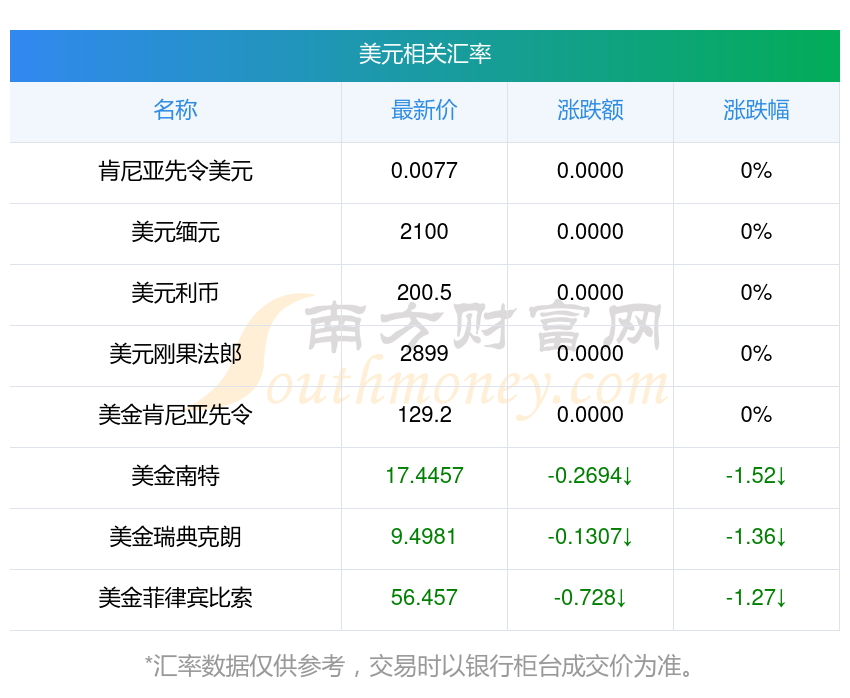
Task: Click the change value -0.728↓
Action: point(590,598)
